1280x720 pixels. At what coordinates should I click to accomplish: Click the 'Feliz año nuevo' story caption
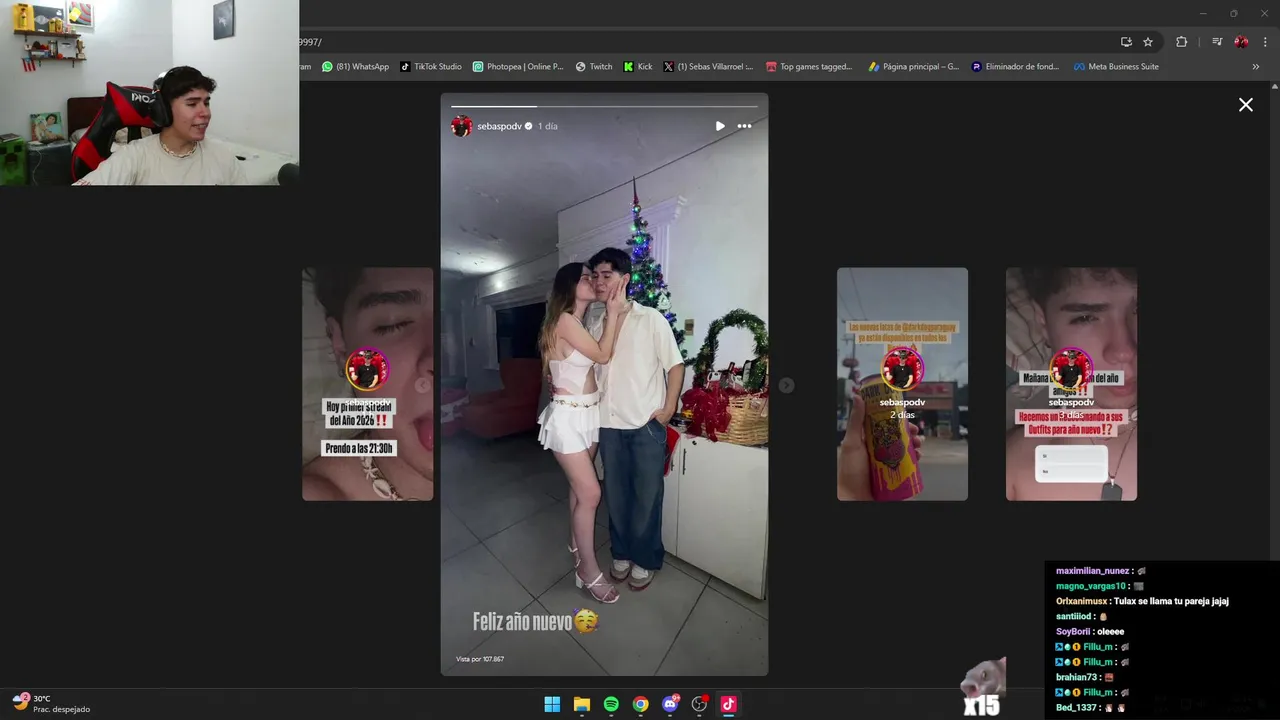535,622
